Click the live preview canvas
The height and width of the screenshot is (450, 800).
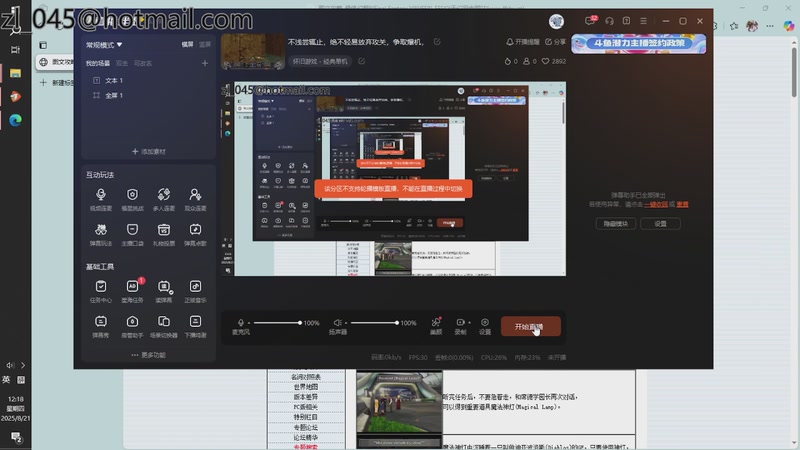click(x=393, y=179)
